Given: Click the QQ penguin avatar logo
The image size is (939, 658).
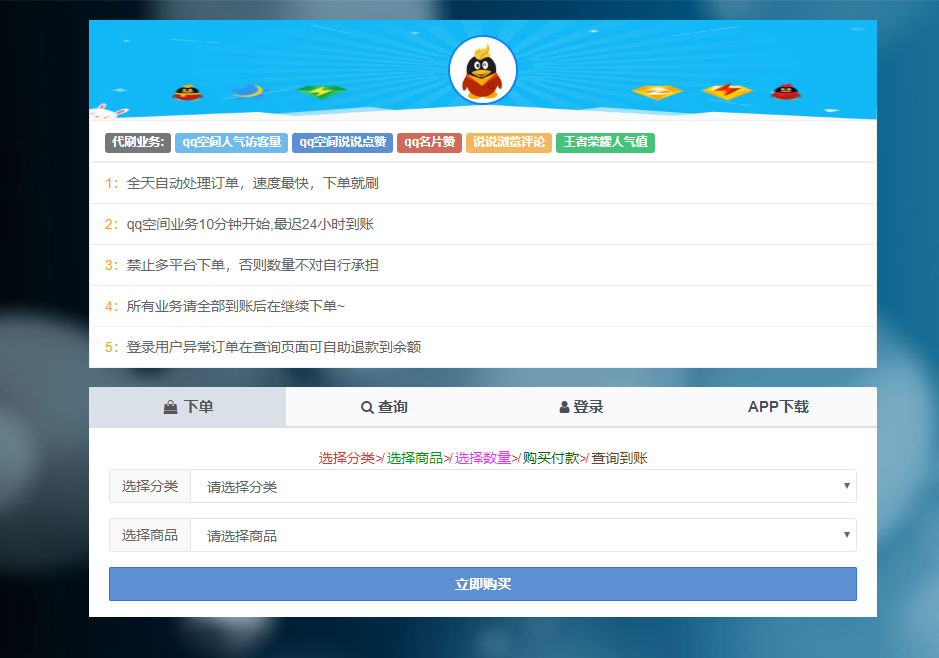Looking at the screenshot, I should tap(483, 70).
